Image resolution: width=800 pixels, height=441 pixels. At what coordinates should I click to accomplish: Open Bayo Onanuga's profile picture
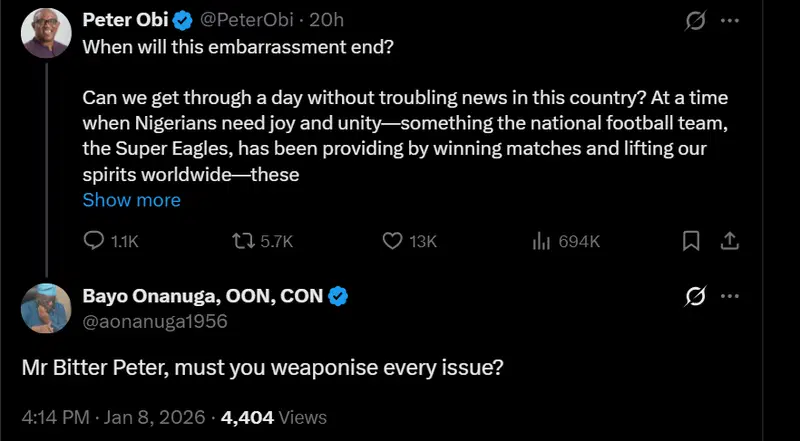pyautogui.click(x=45, y=307)
